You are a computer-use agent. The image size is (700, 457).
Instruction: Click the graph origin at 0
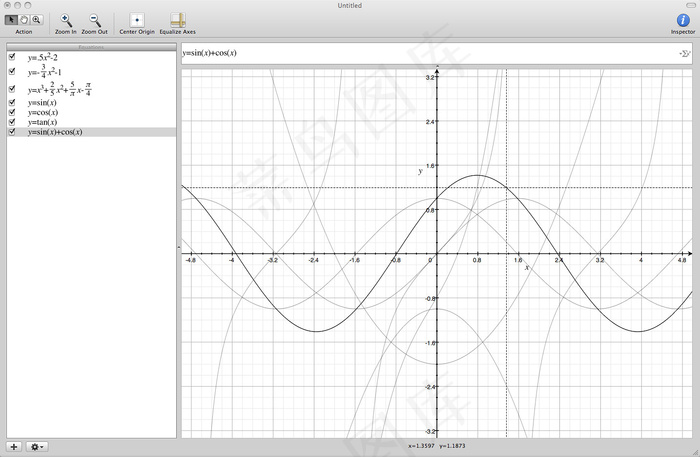click(x=437, y=253)
